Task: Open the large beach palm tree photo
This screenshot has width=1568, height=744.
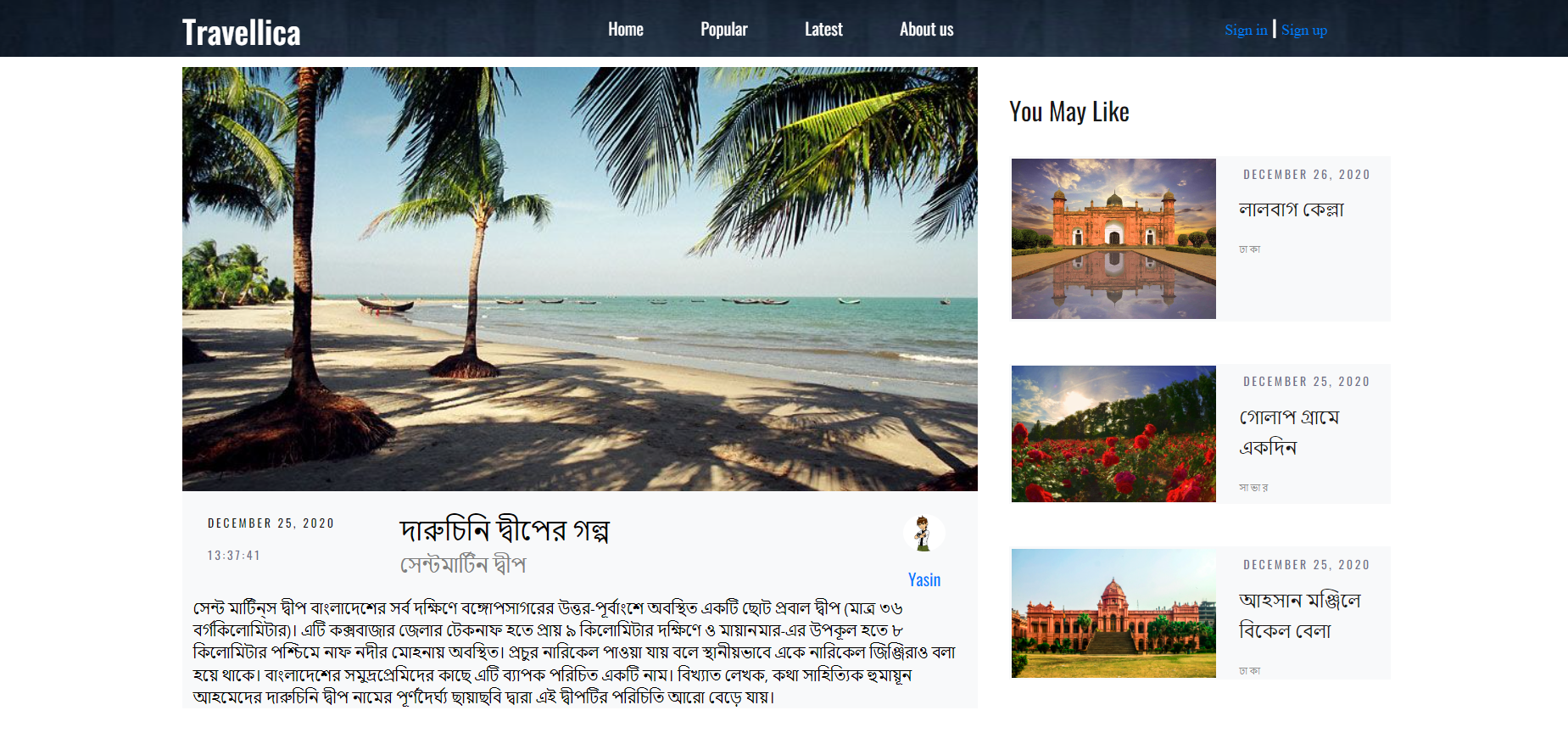Action: coord(580,279)
